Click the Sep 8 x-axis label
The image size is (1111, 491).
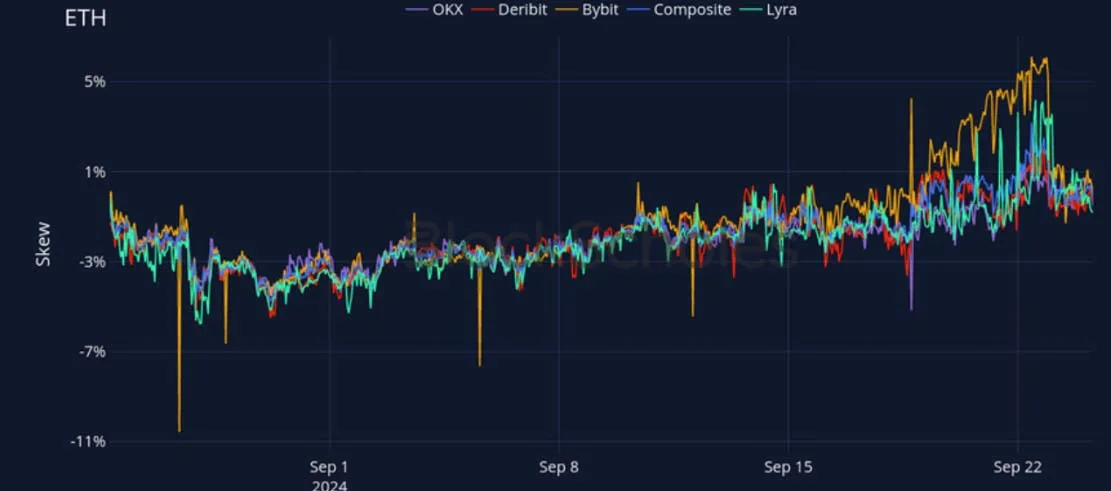(x=559, y=468)
